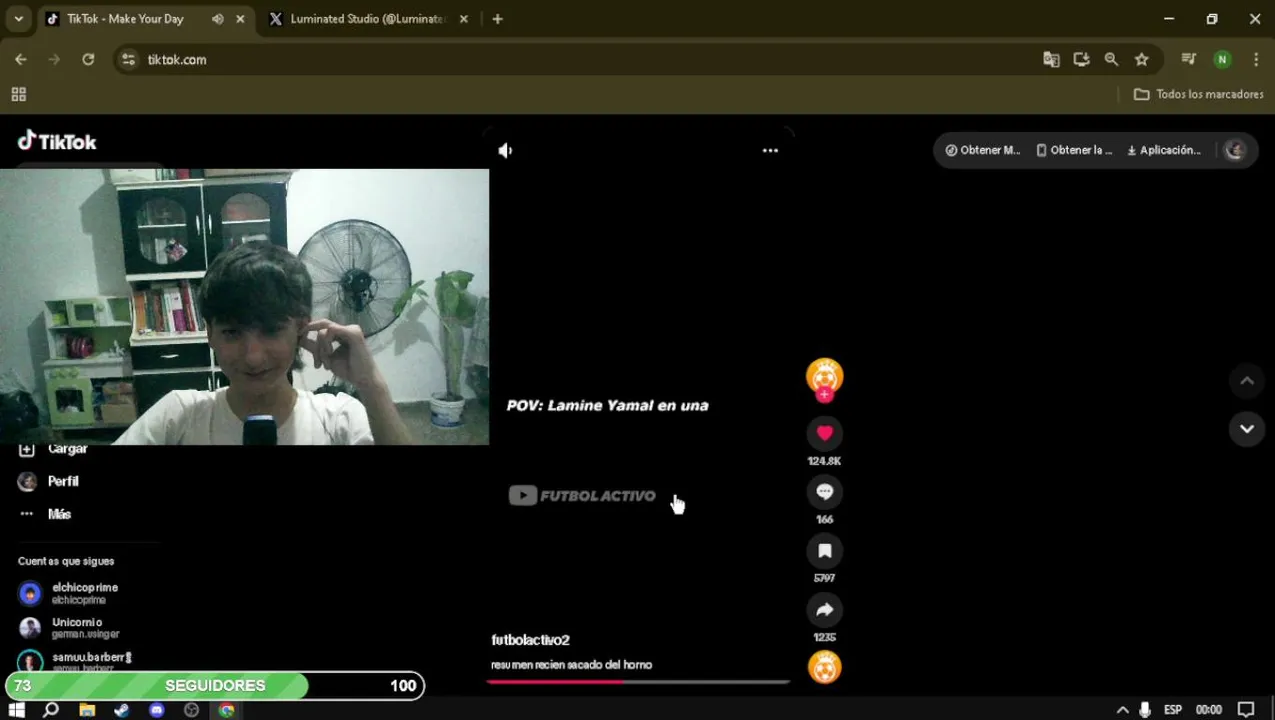Open the comments bubble showing 166
The image size is (1275, 720).
click(824, 492)
